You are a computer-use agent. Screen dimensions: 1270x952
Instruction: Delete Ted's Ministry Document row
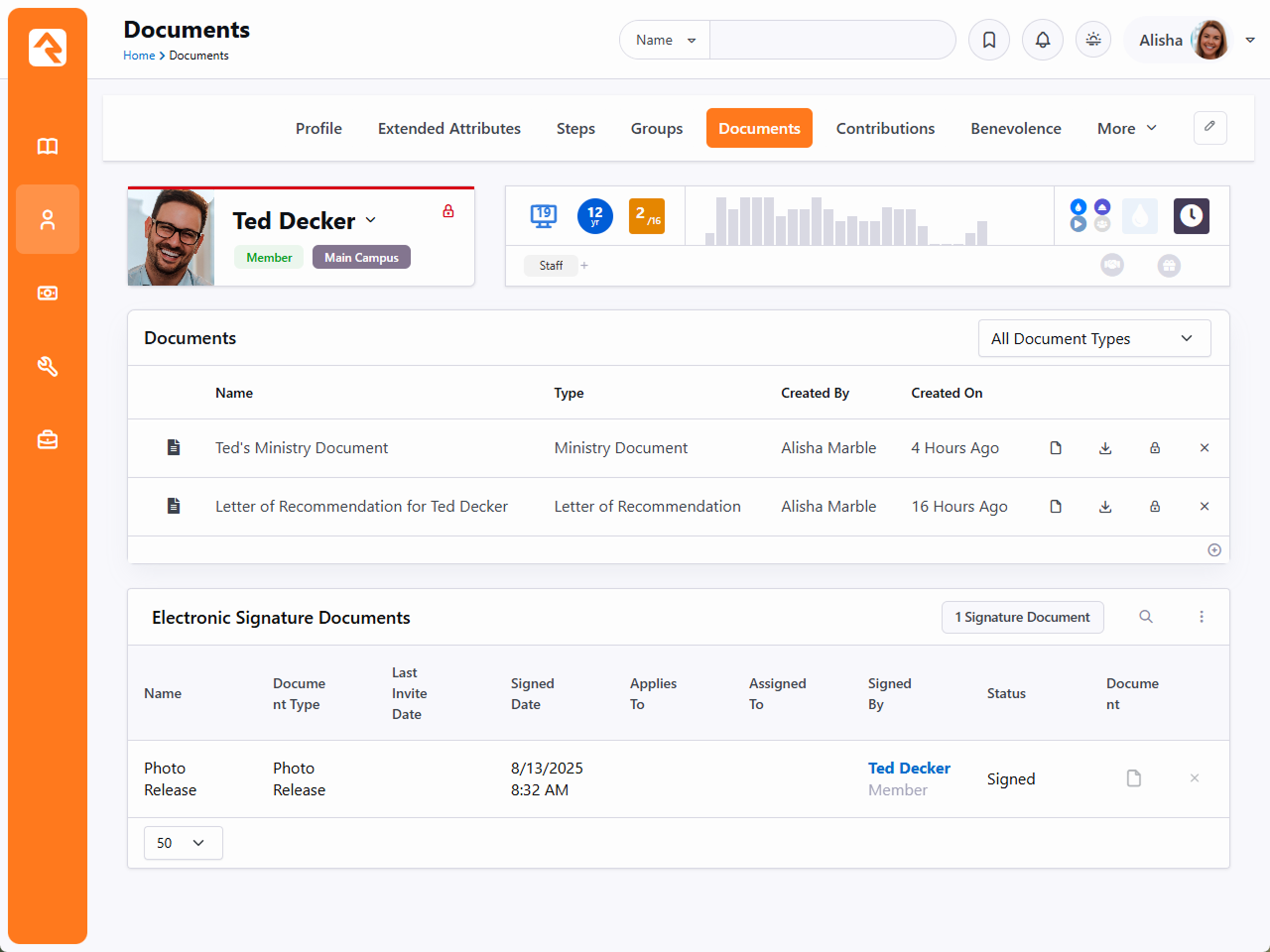coord(1205,448)
